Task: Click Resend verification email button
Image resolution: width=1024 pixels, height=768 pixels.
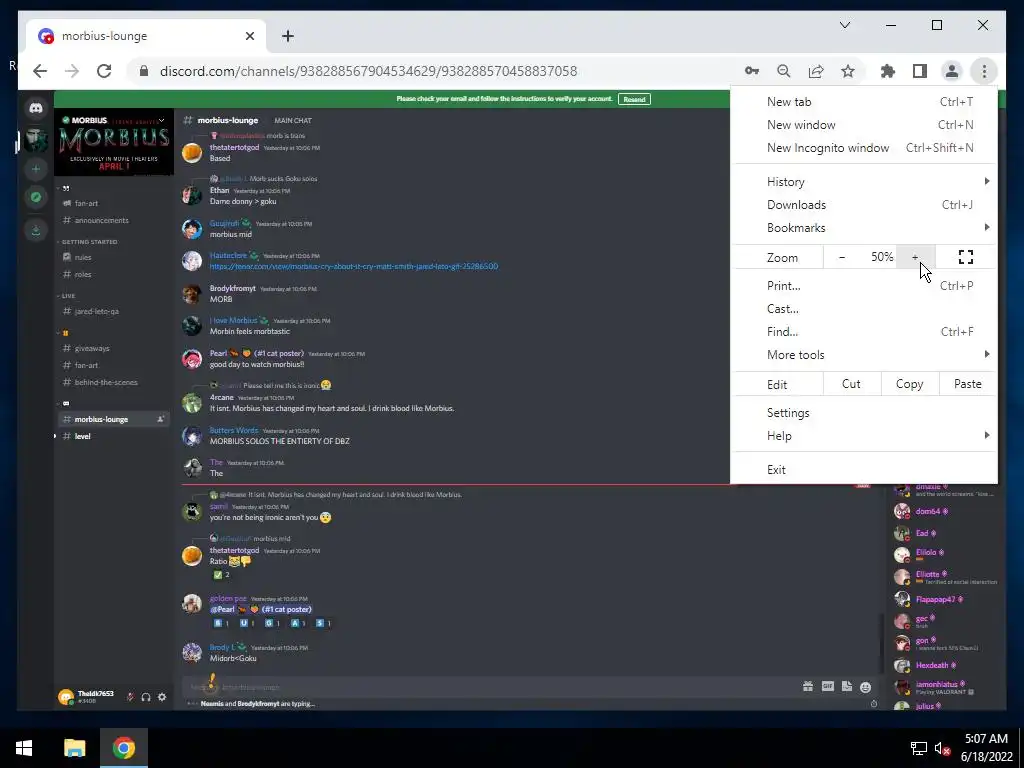Action: pyautogui.click(x=634, y=99)
